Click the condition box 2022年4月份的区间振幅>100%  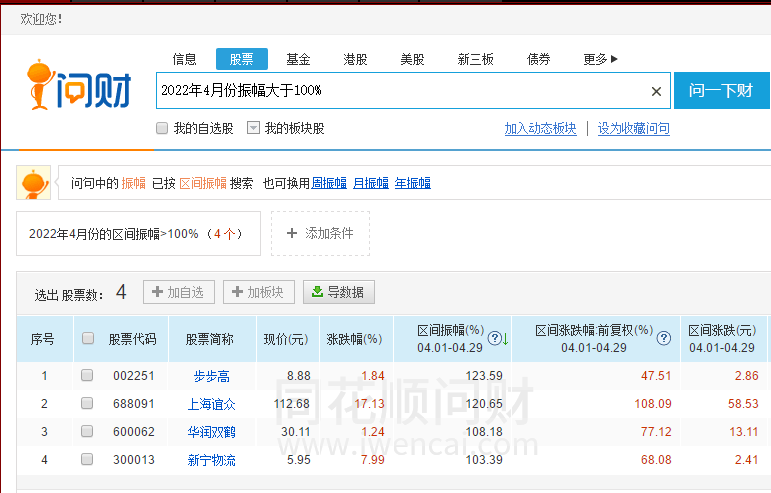pos(138,233)
